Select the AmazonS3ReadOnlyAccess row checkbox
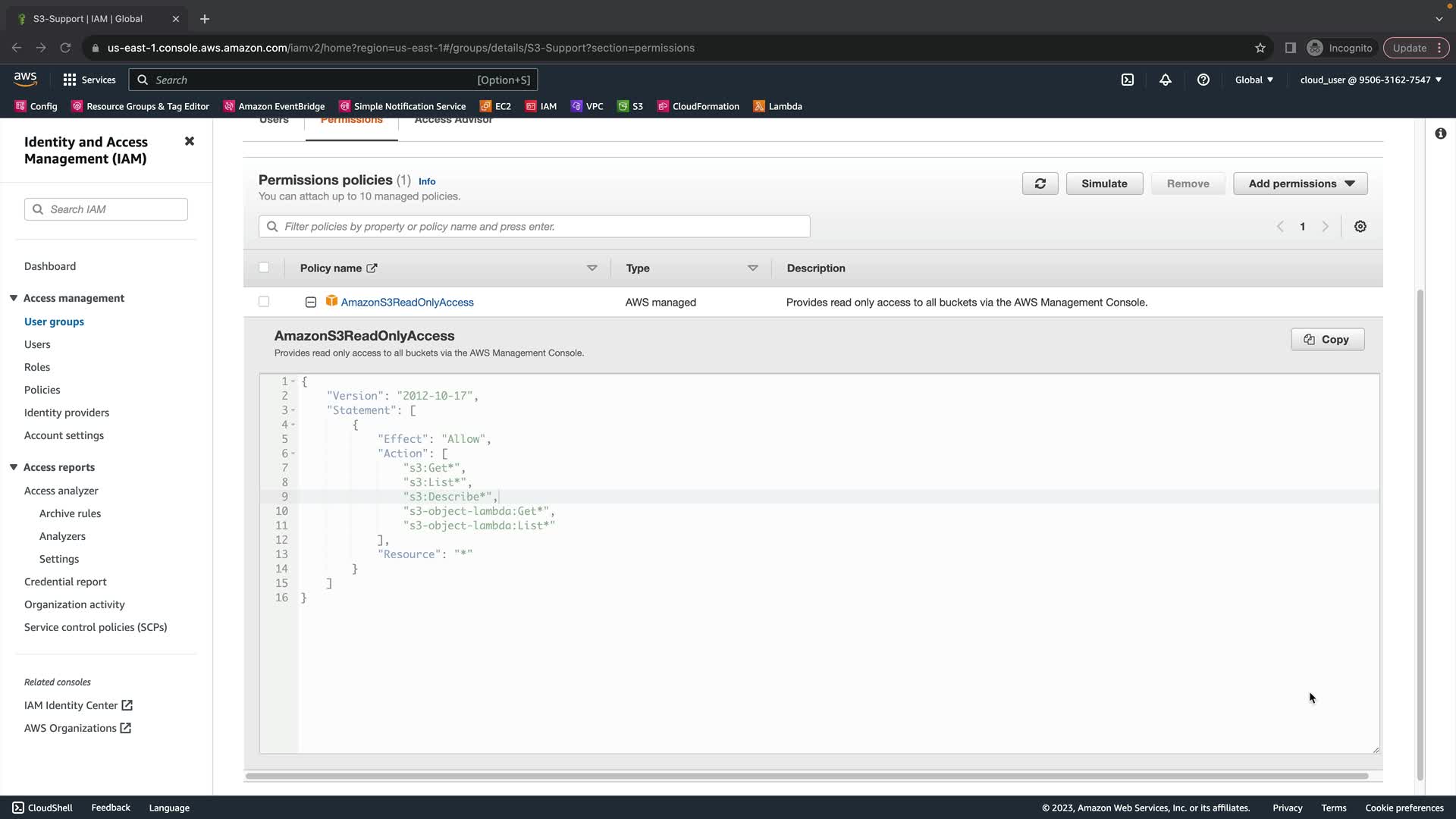The height and width of the screenshot is (819, 1456). tap(264, 302)
